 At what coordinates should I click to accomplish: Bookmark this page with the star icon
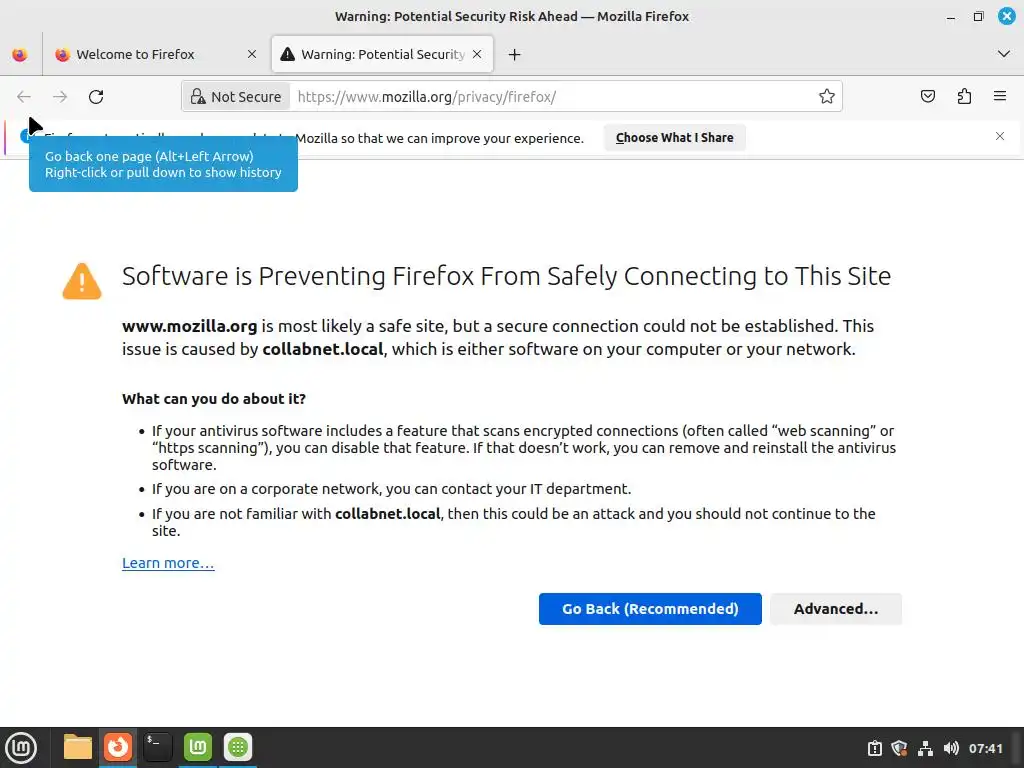click(x=826, y=97)
